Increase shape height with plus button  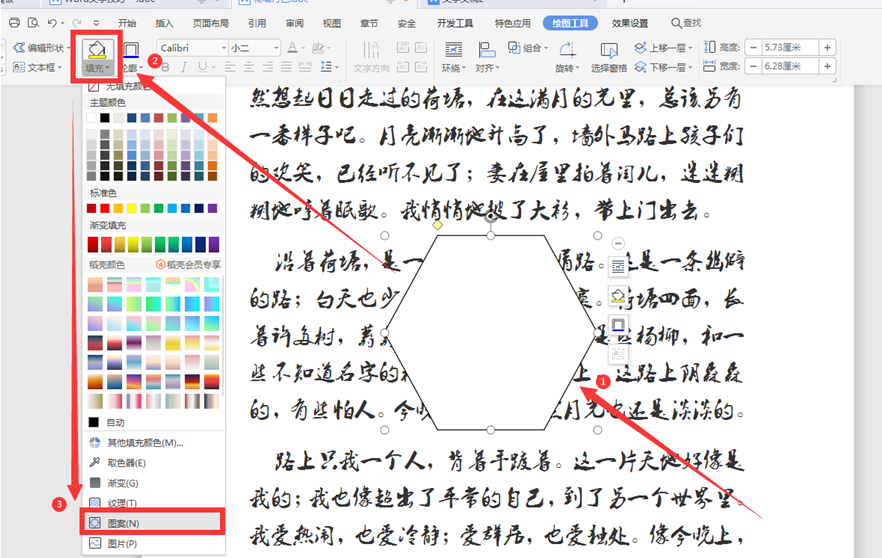click(x=827, y=48)
